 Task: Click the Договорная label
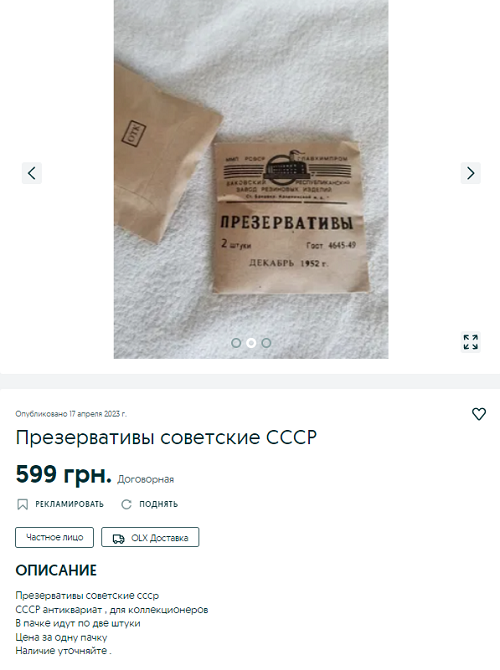coord(146,479)
